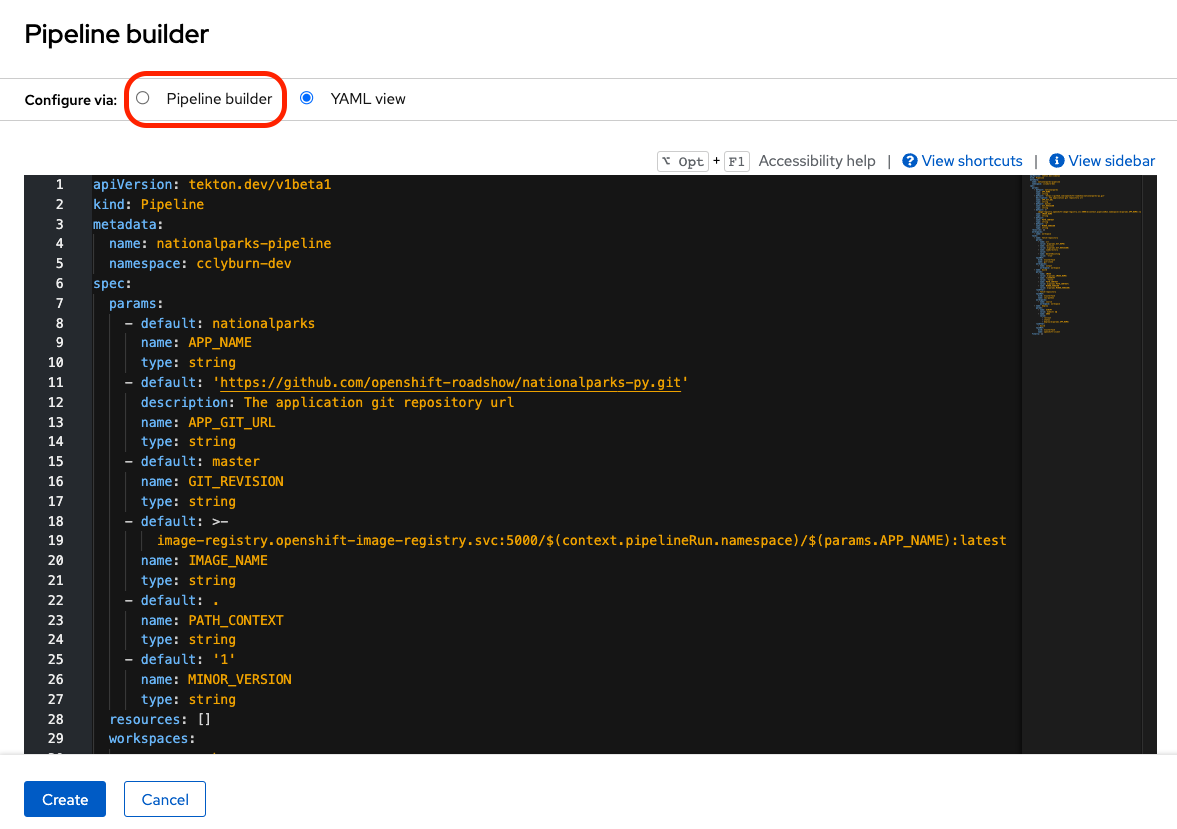
Task: Click 'default: nationalparks' on line 8
Action: pyautogui.click(x=227, y=323)
